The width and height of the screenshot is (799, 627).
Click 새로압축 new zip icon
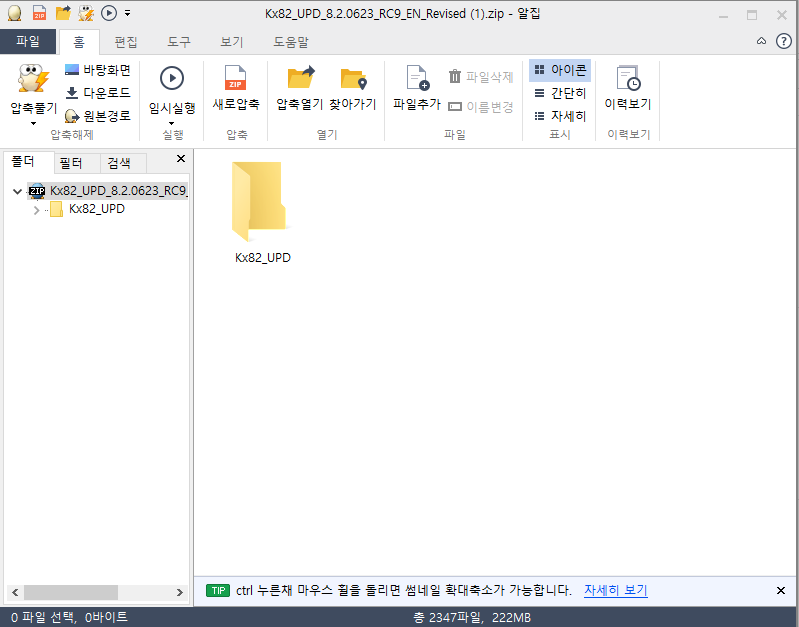coord(235,78)
